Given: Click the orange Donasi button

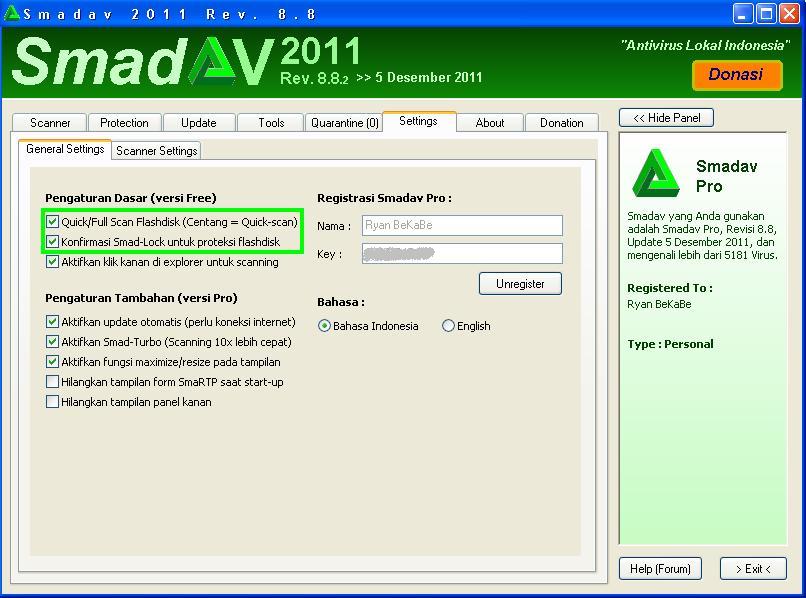Looking at the screenshot, I should [x=737, y=75].
